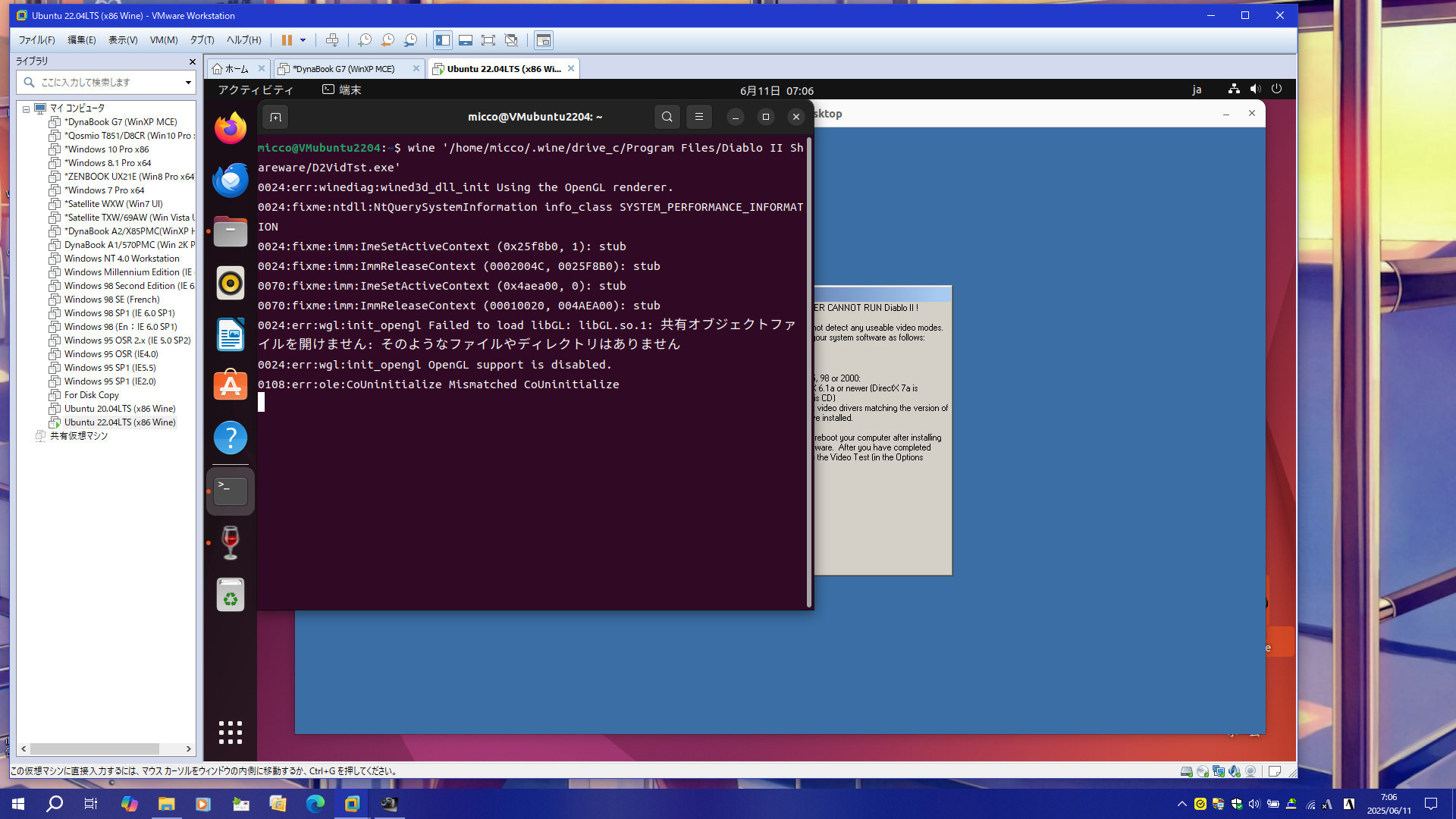Viewport: 1456px width, 819px height.
Task: Click the CD/DVD device status icon
Action: tap(1202, 771)
